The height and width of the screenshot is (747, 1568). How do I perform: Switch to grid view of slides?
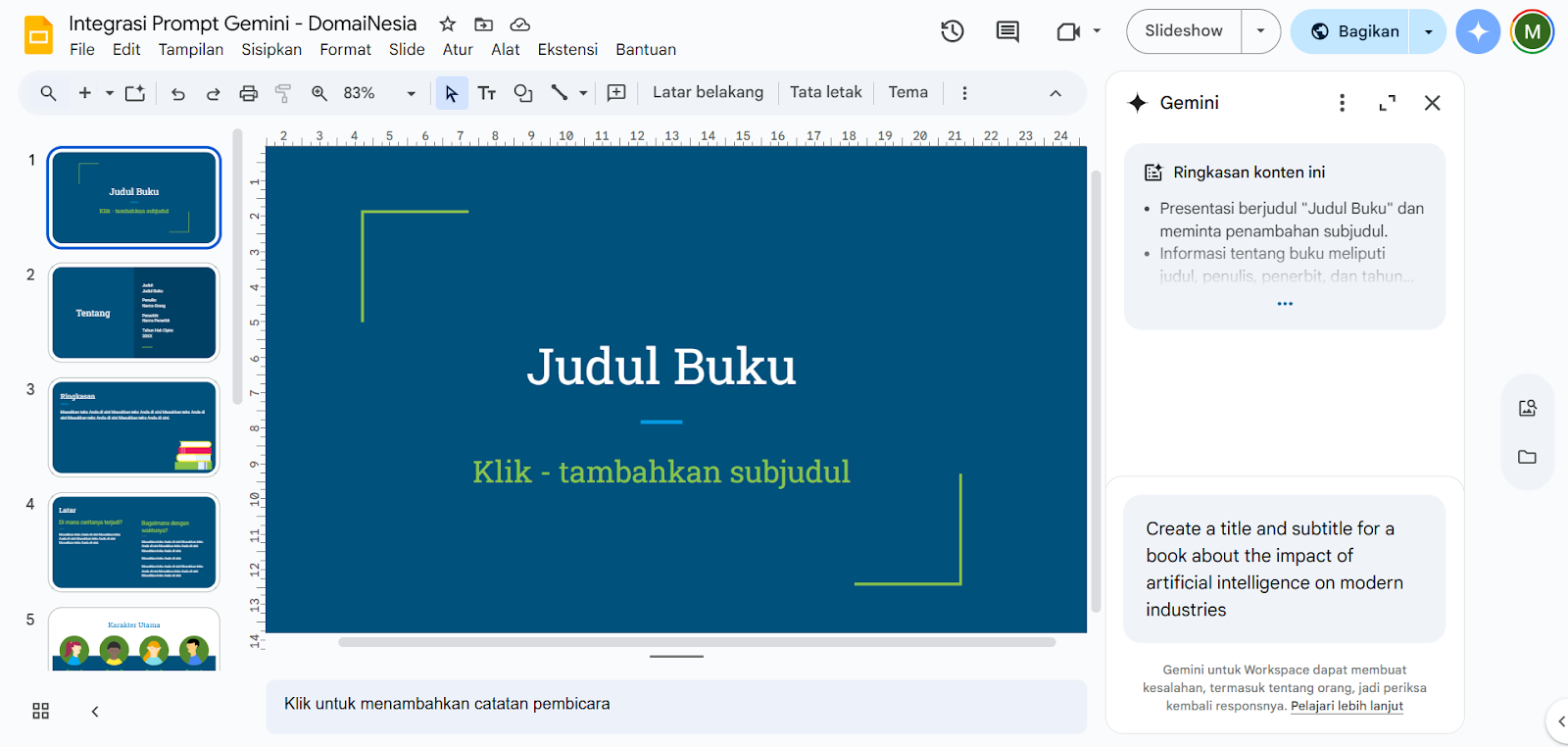click(40, 711)
